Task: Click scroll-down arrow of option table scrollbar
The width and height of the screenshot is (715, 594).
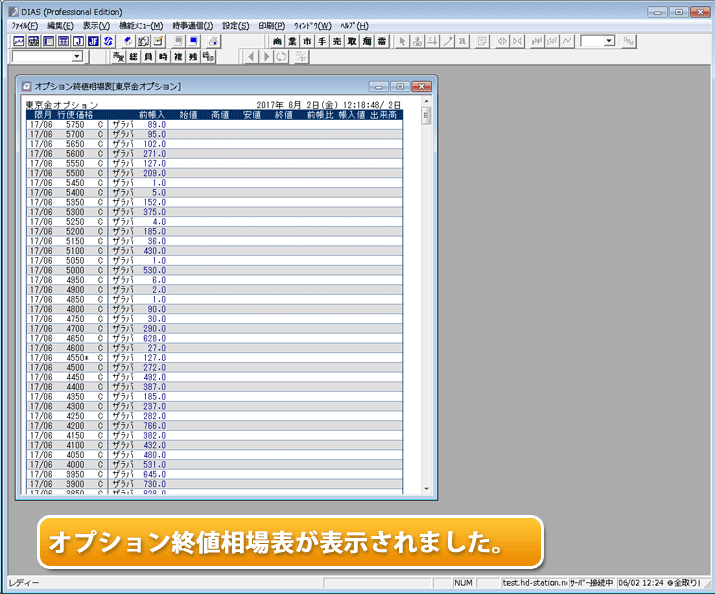Action: (427, 489)
